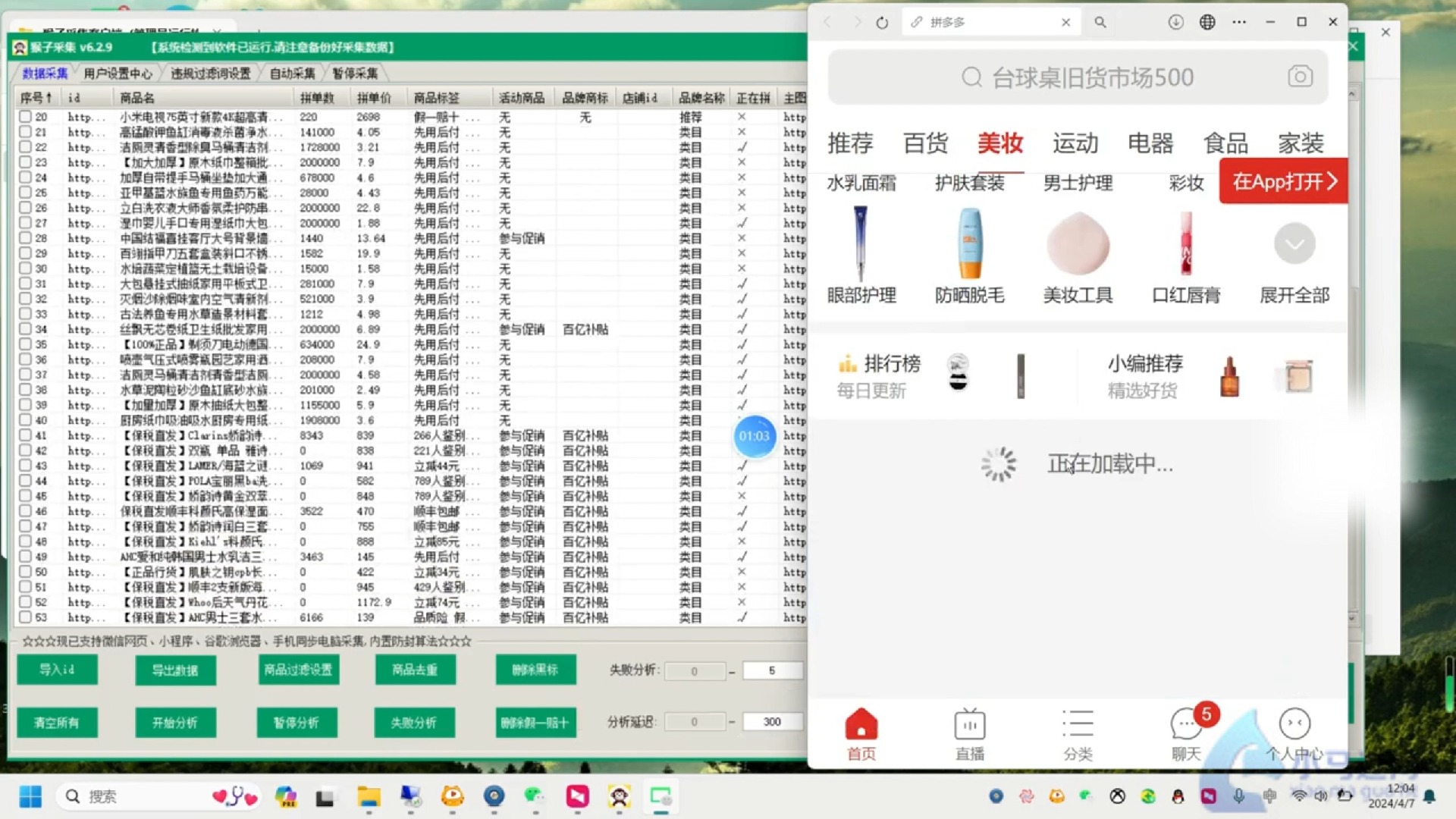Tick the checkbox for row 30

point(25,268)
